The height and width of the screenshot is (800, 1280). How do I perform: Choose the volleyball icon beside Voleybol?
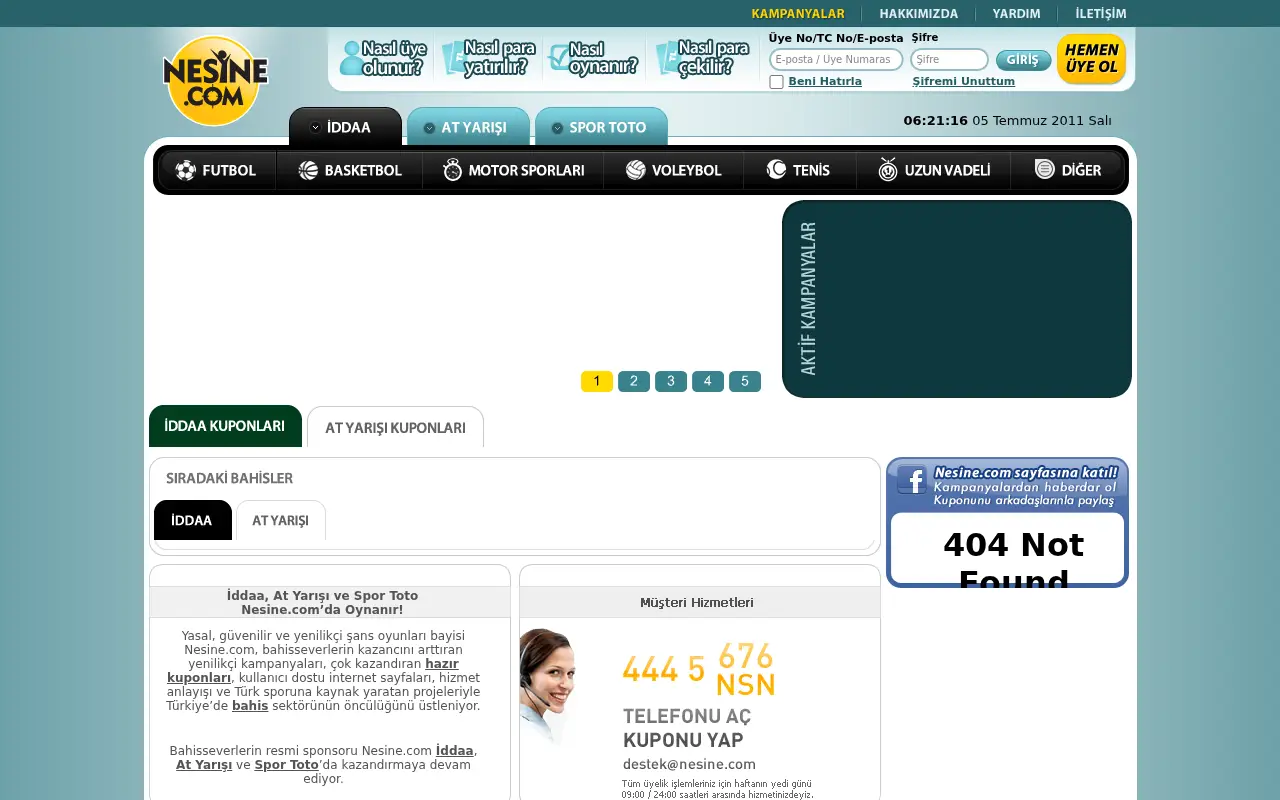click(636, 170)
